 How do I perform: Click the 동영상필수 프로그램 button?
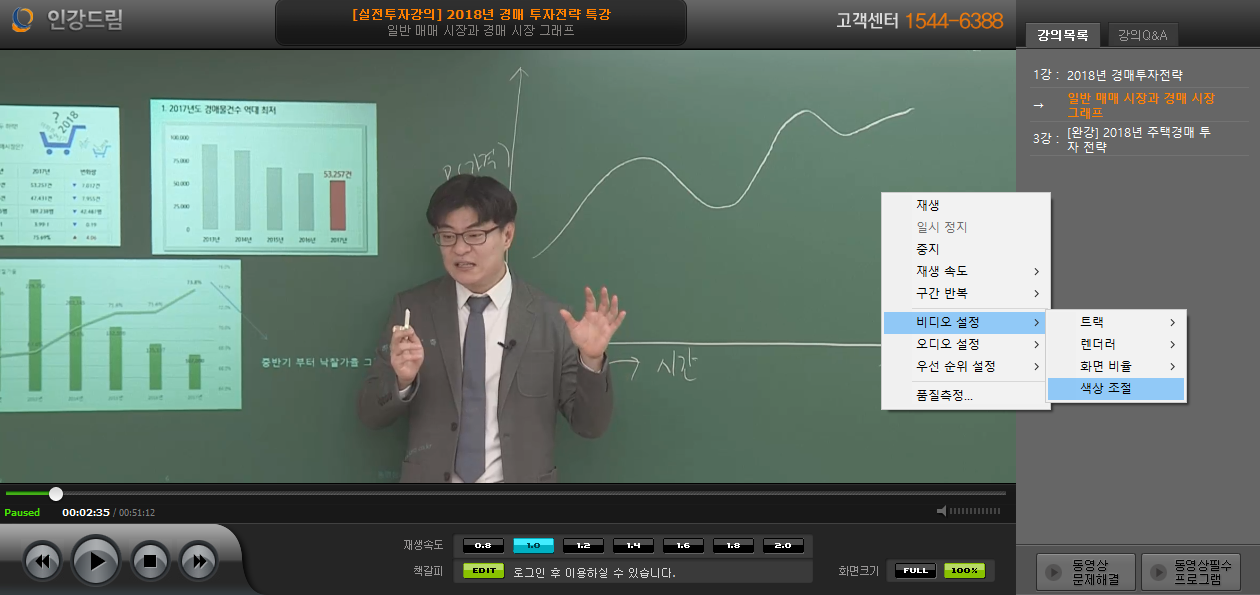[1191, 573]
